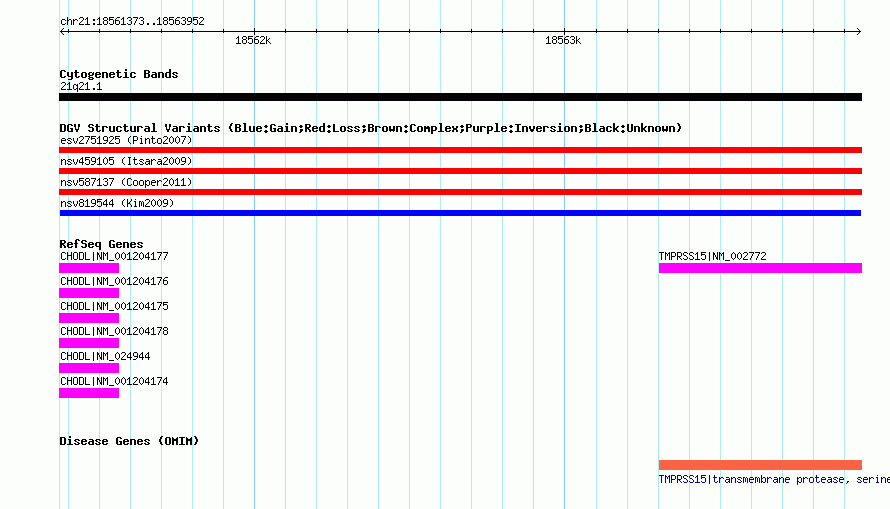Click the red bar under nsv587137
Screen dimensions: 890x509
coord(460,192)
